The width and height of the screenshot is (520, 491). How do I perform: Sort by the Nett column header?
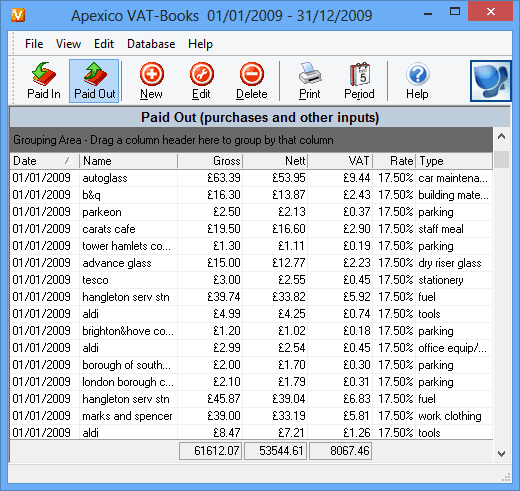(x=275, y=161)
